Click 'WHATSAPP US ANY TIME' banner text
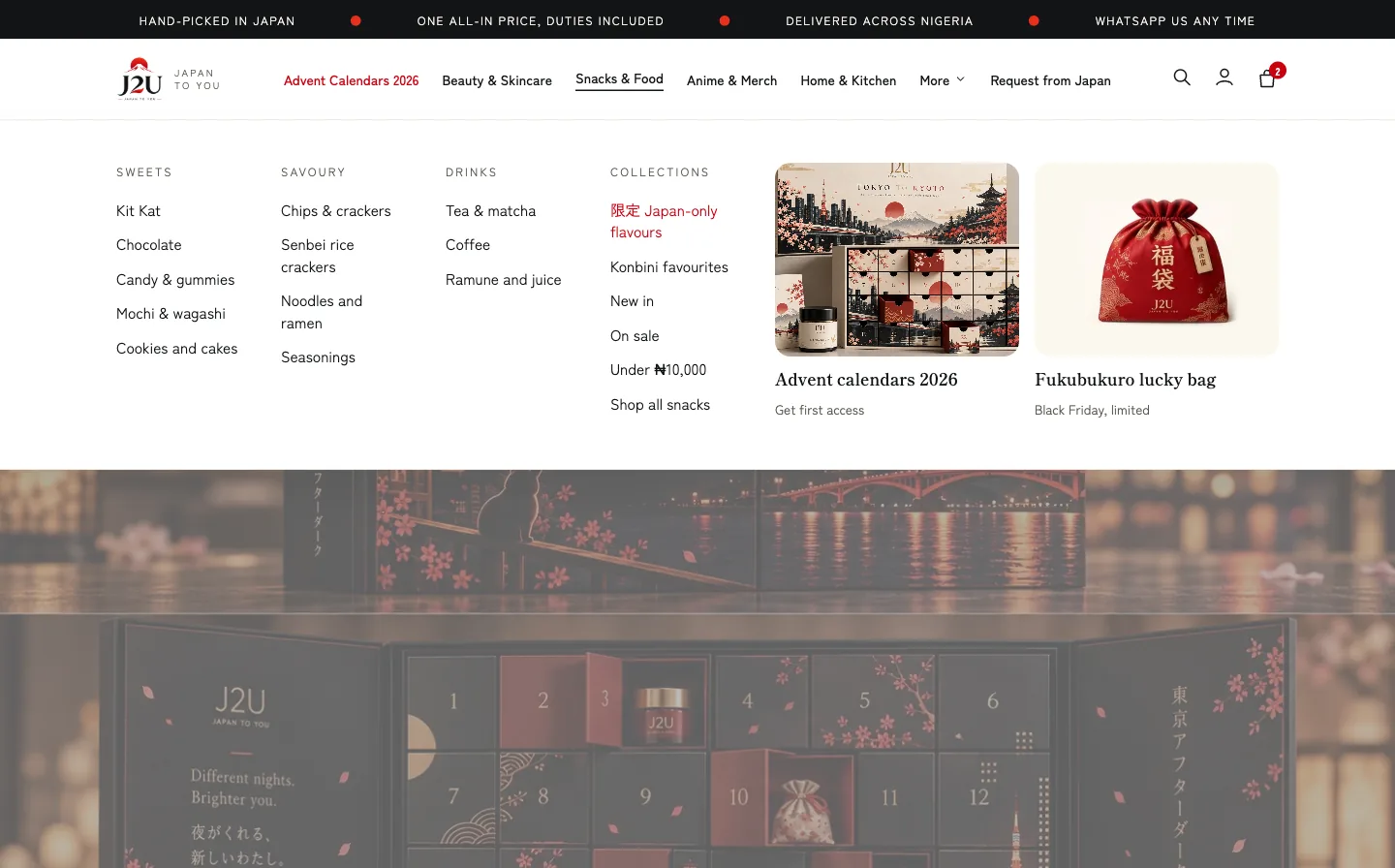The height and width of the screenshot is (868, 1395). [1175, 20]
